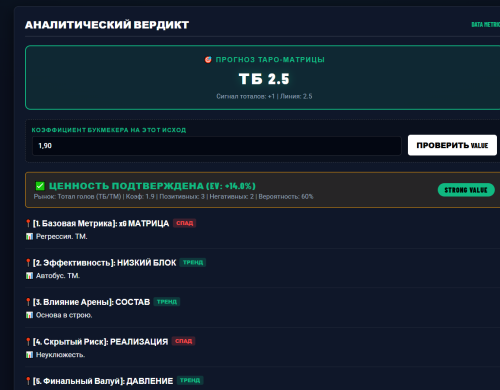Screen dimensions: 500x390
Task: Click the chart icon next to Неуклюжесть.
Action: (x=29, y=355)
